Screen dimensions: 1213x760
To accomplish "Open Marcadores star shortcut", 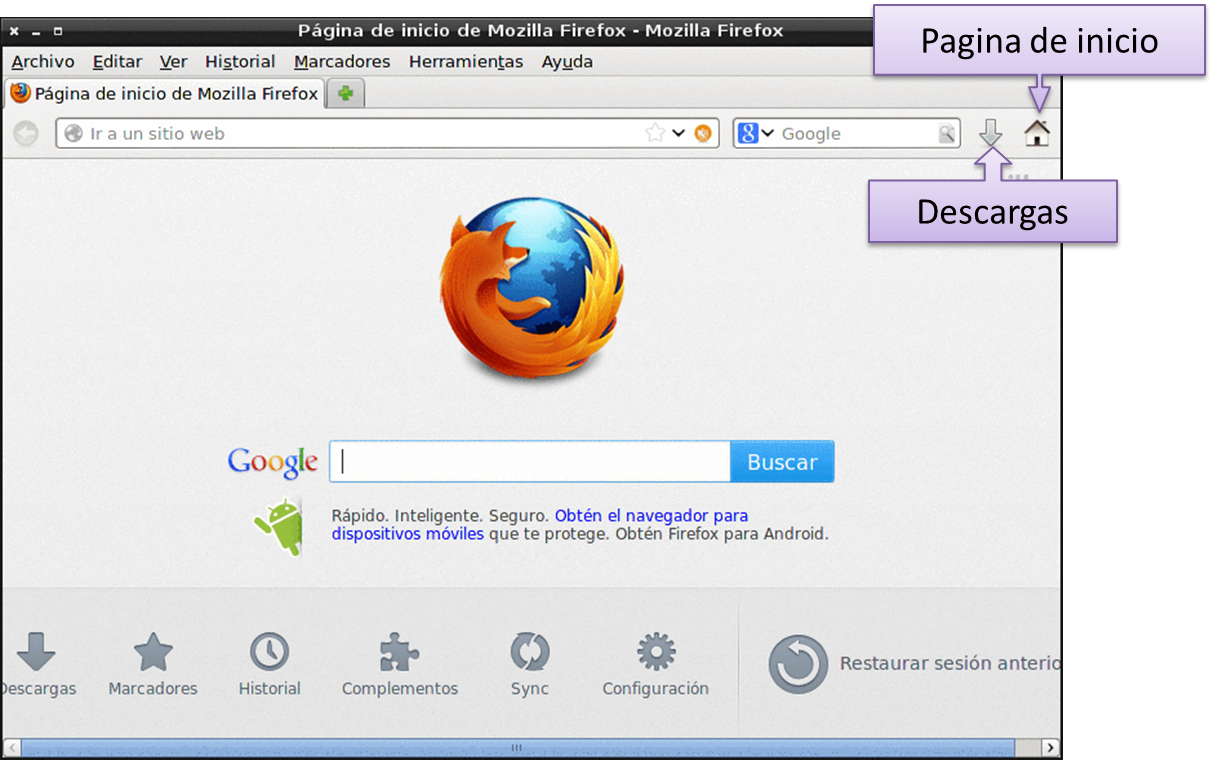I will [153, 664].
